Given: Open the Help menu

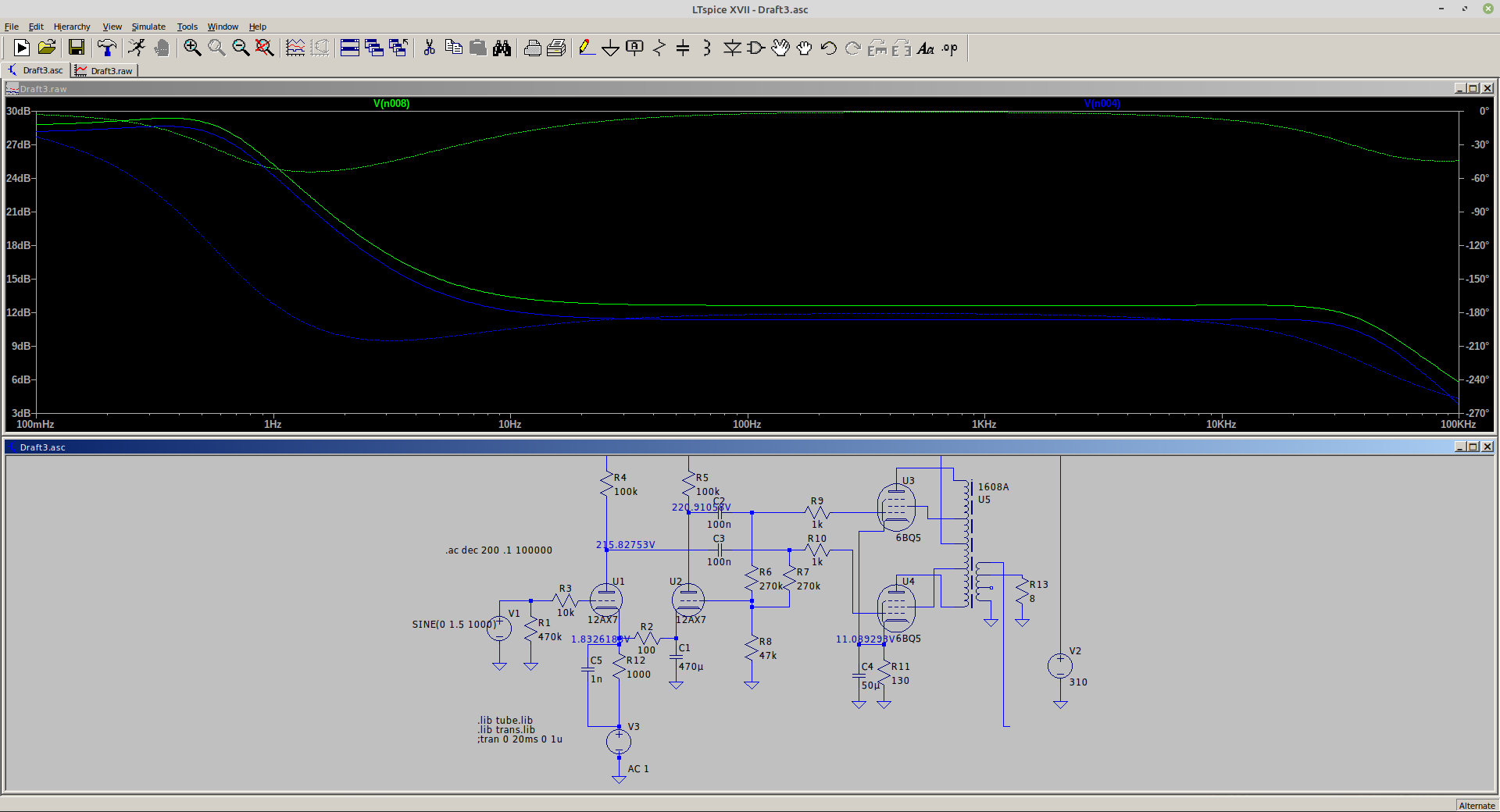Looking at the screenshot, I should 258,27.
